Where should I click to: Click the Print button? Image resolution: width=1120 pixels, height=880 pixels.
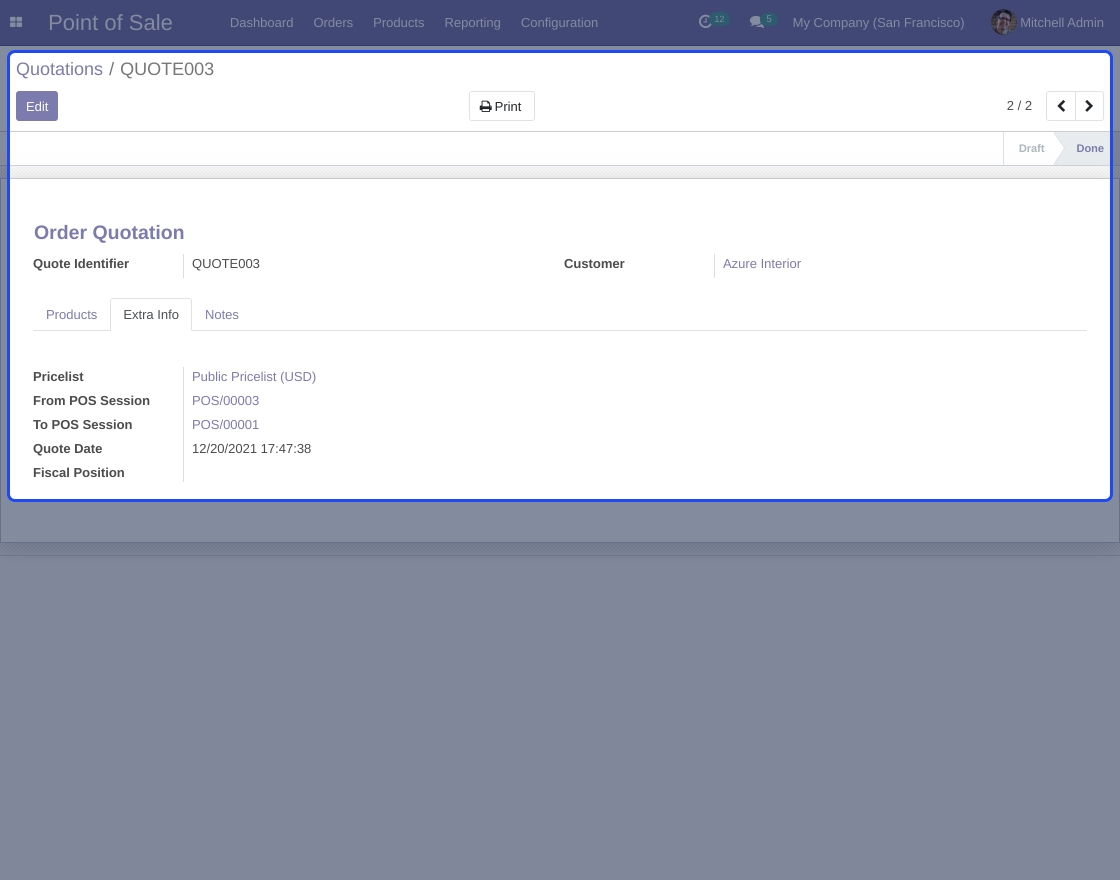pos(501,106)
